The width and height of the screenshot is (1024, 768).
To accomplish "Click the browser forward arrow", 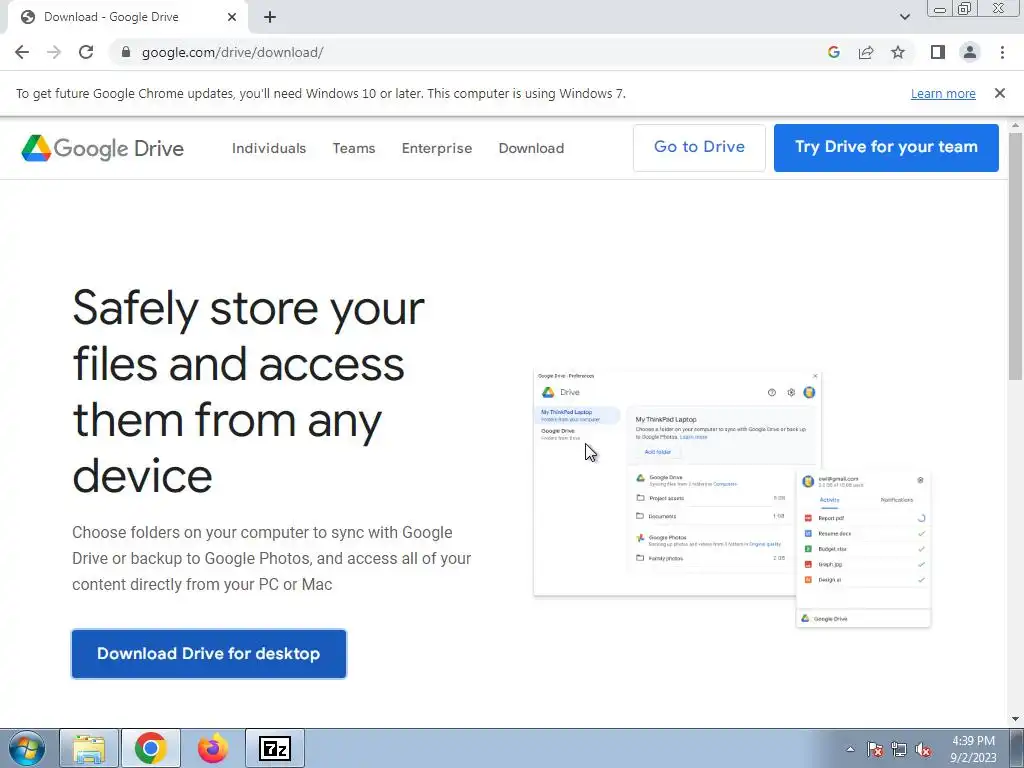I will coord(54,52).
